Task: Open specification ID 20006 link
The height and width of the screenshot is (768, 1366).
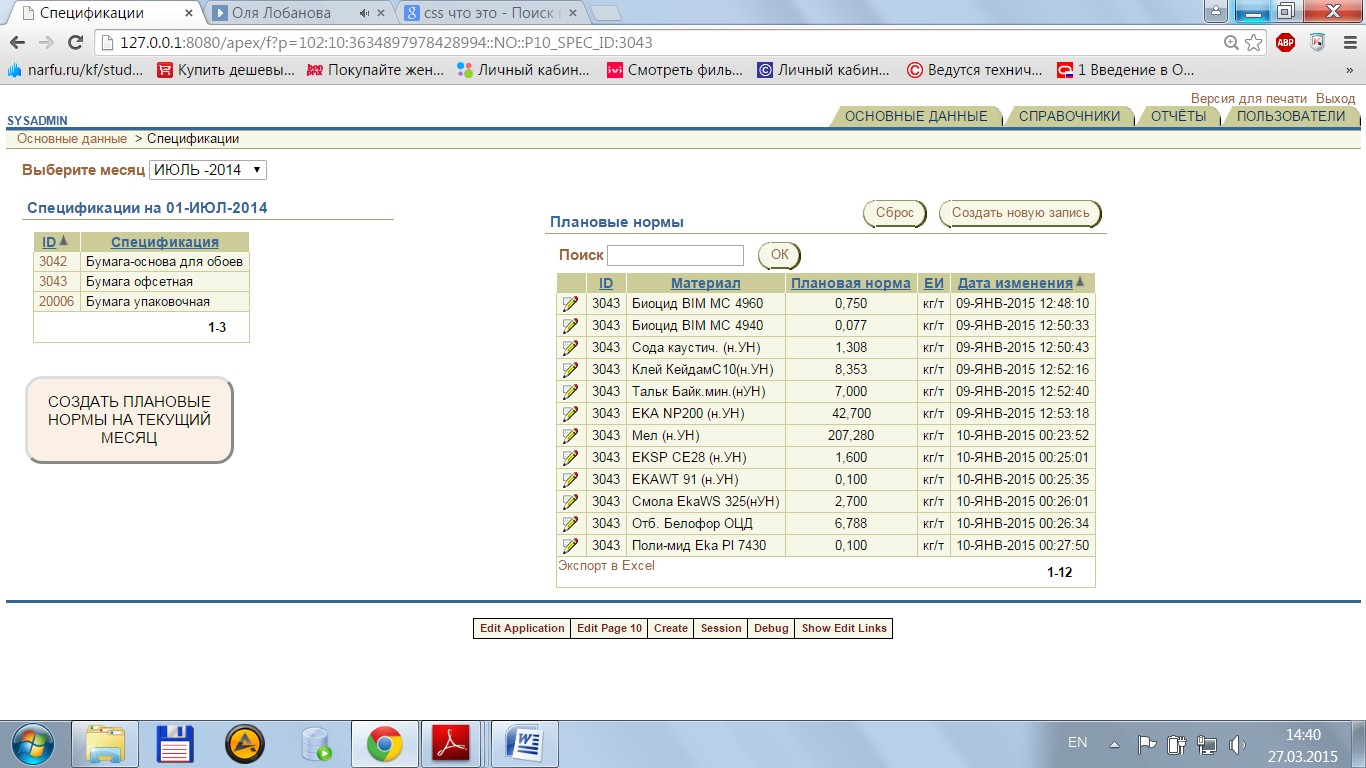Action: [x=57, y=302]
